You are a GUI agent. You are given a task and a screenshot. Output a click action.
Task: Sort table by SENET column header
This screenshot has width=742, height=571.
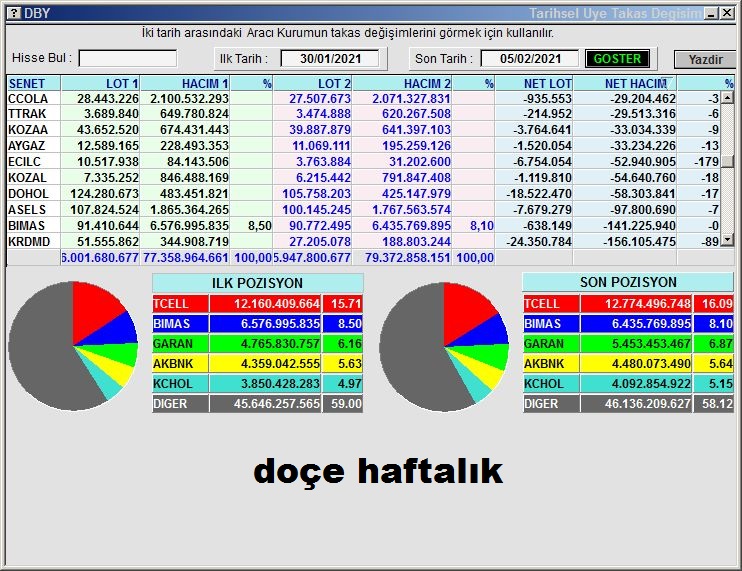click(x=34, y=83)
